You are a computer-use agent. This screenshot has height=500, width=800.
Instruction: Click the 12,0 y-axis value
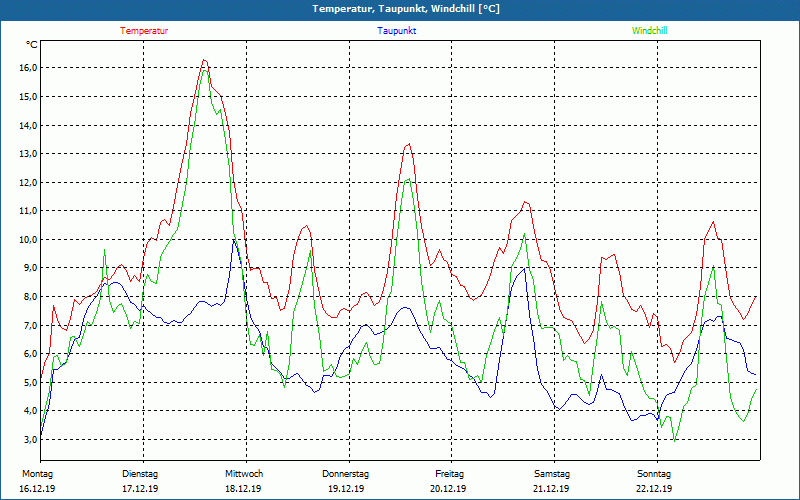pyautogui.click(x=29, y=182)
